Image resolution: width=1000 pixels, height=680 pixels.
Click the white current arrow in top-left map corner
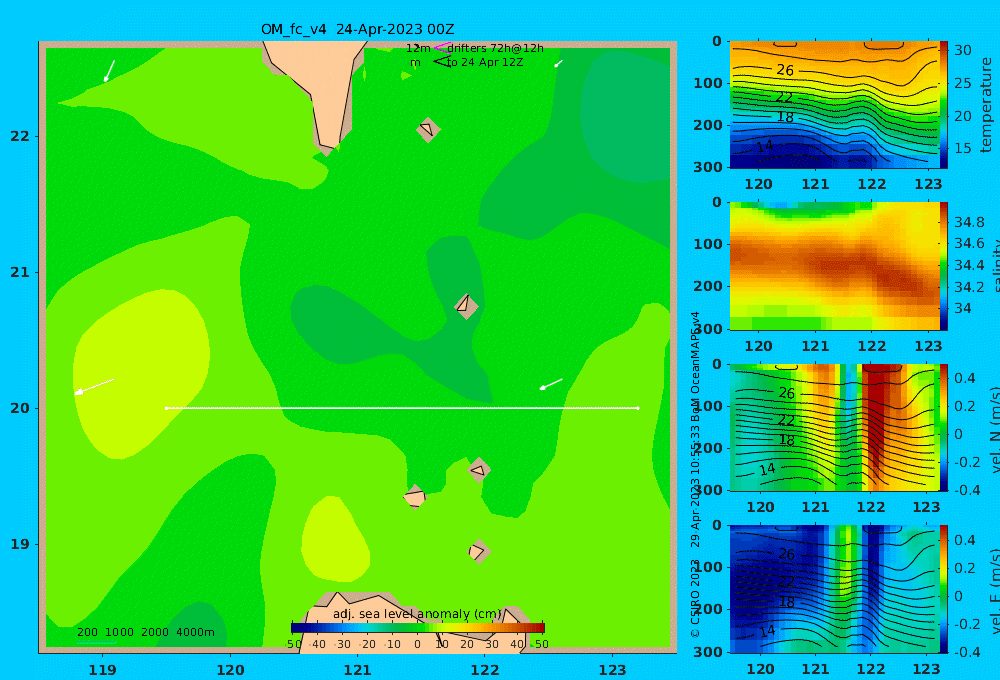[109, 71]
